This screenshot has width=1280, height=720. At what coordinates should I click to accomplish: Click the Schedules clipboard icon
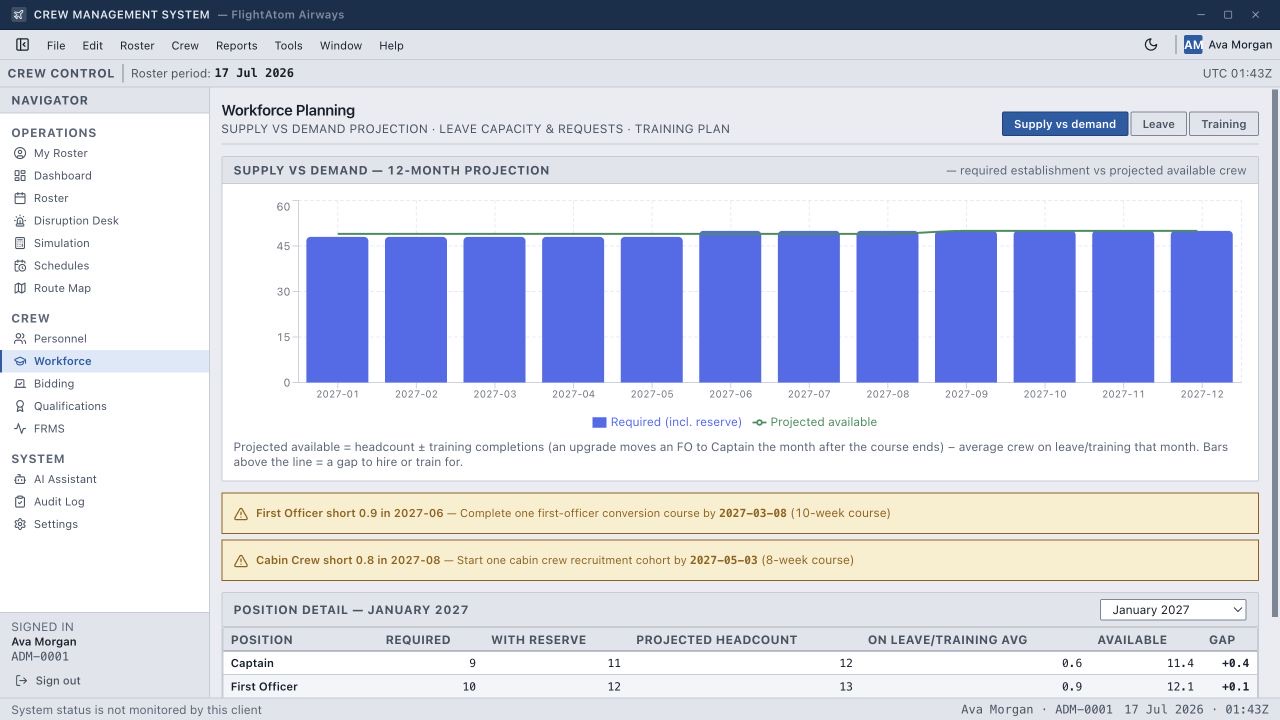(x=20, y=266)
